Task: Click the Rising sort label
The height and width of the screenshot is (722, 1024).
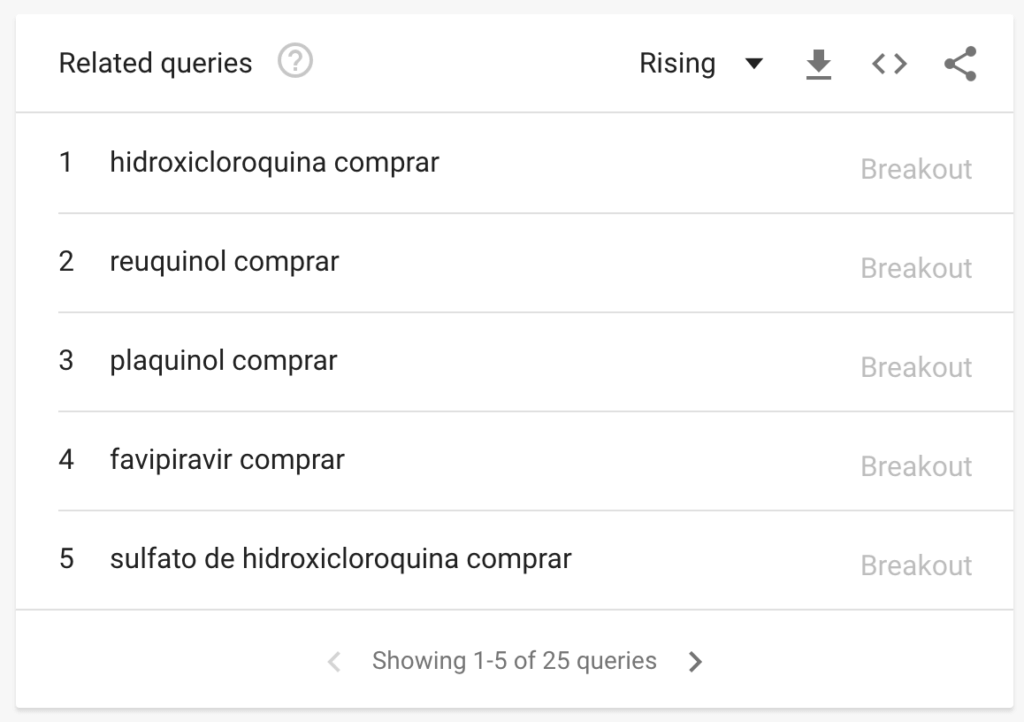Action: [677, 63]
